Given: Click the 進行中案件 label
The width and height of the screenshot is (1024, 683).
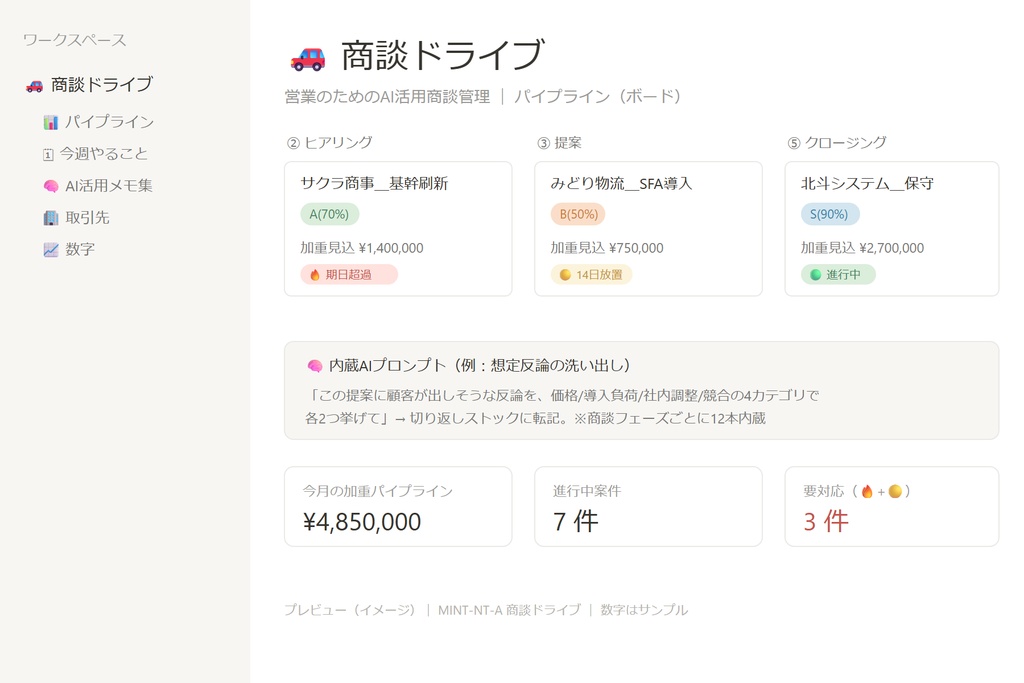Looking at the screenshot, I should (586, 491).
